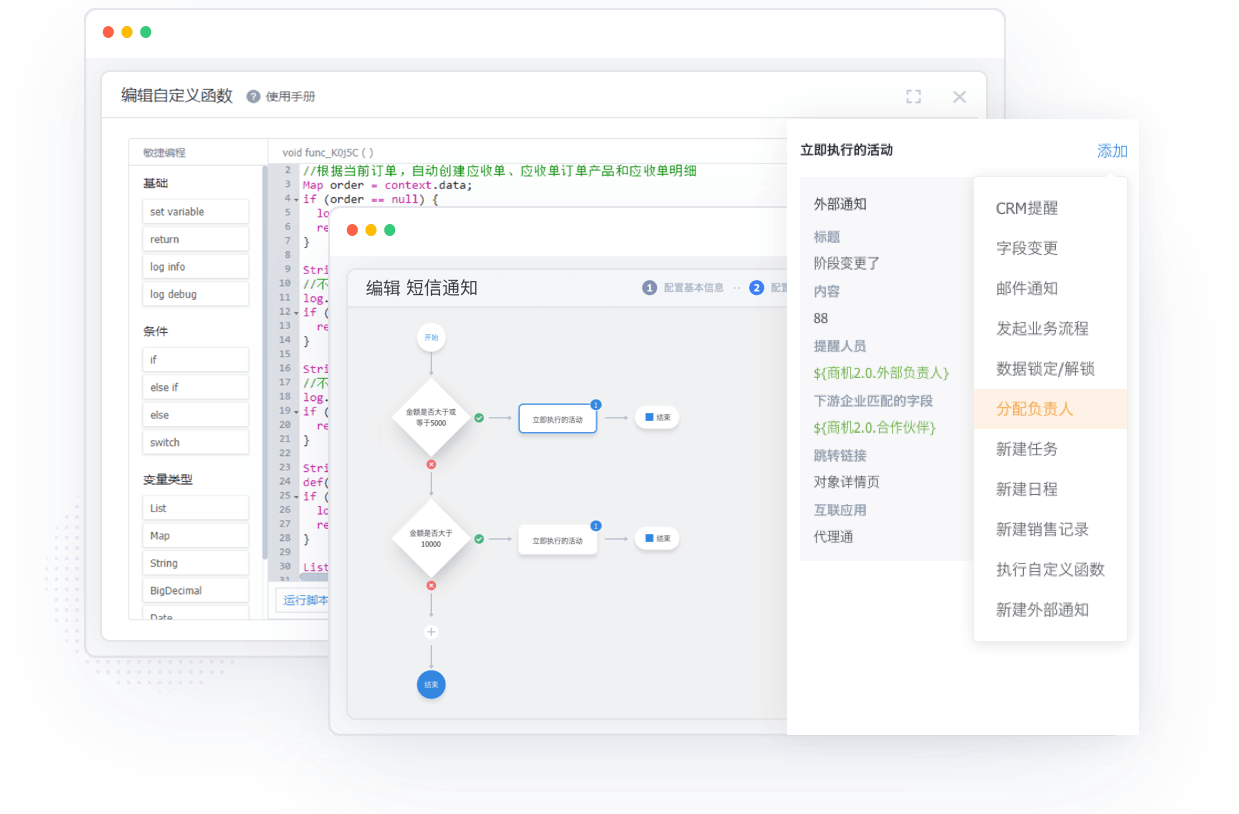The width and height of the screenshot is (1239, 814).
Task: Collapse code fold arrow at line 4
Action: (296, 200)
